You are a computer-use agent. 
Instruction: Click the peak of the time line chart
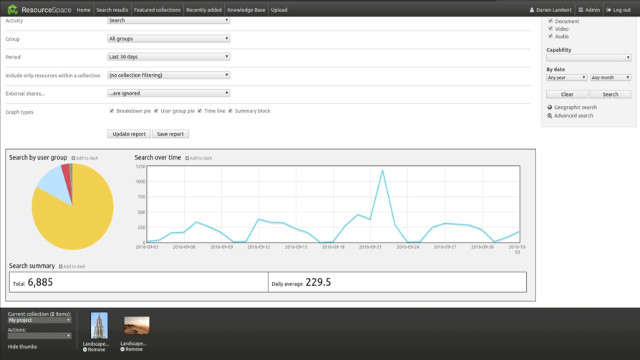[382, 170]
